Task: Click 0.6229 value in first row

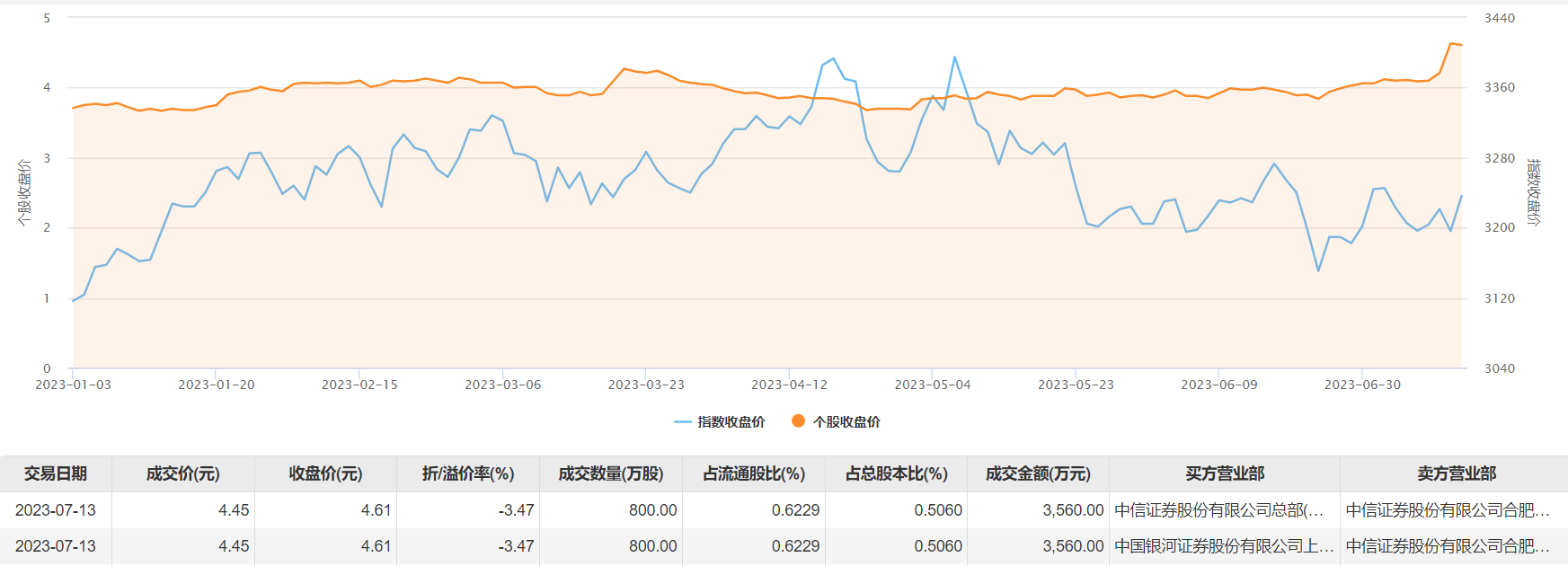Action: point(795,510)
